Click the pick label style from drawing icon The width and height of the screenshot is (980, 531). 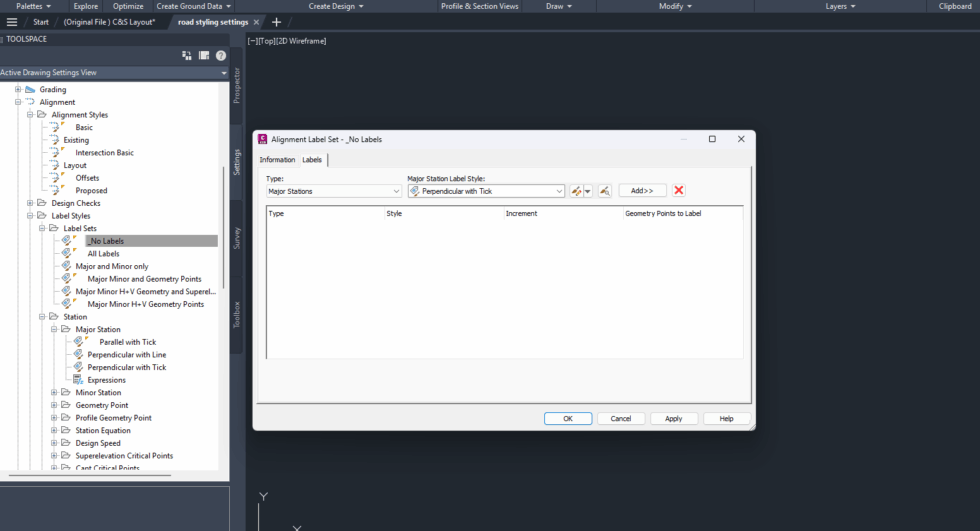pos(604,191)
